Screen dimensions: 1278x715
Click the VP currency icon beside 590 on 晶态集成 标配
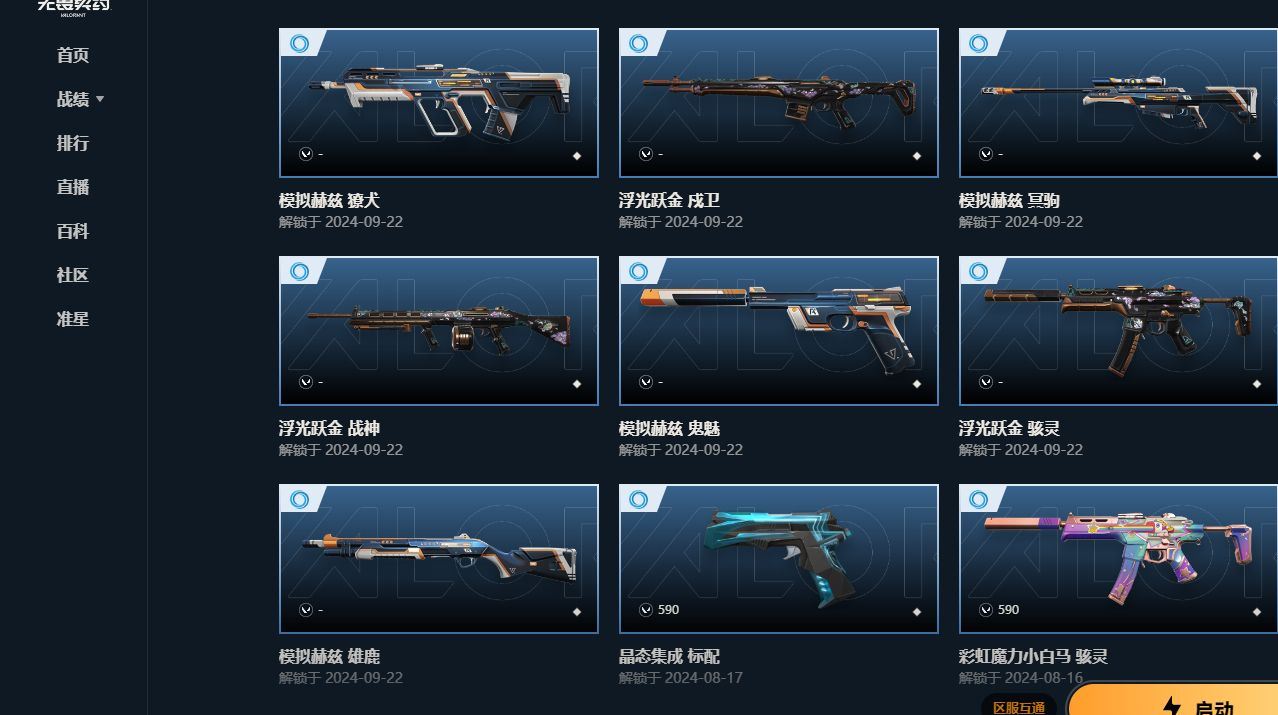[646, 610]
